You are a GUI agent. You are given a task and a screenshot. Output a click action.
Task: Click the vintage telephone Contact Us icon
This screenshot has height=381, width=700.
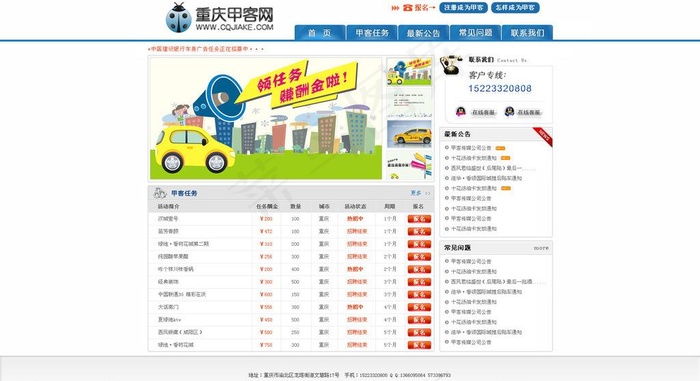[x=451, y=64]
